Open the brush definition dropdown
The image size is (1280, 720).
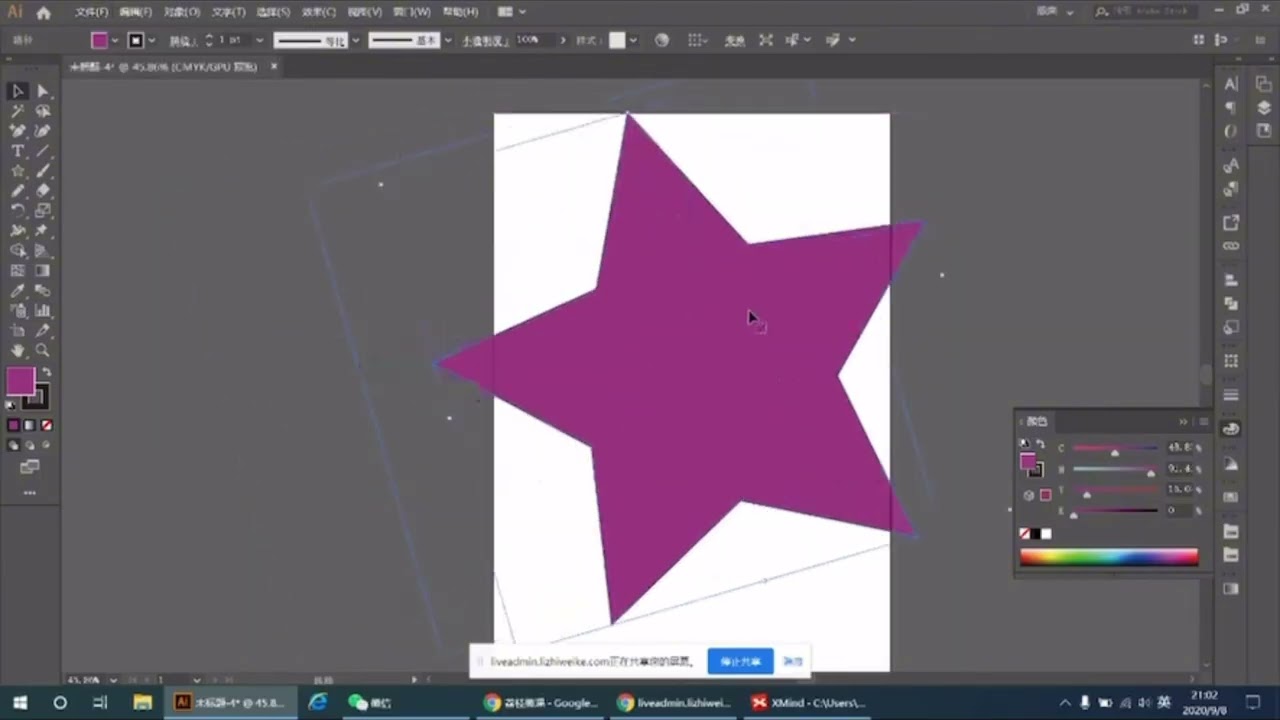(448, 41)
